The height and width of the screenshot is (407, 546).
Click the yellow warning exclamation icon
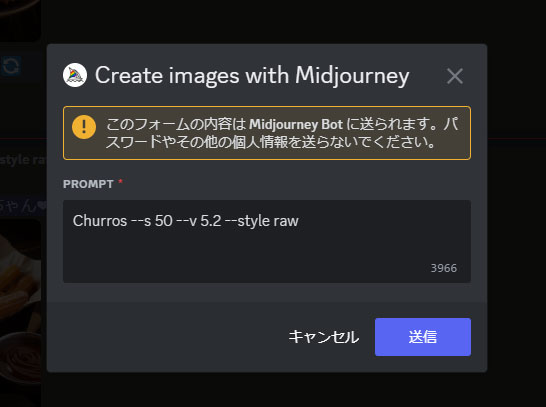pos(84,127)
